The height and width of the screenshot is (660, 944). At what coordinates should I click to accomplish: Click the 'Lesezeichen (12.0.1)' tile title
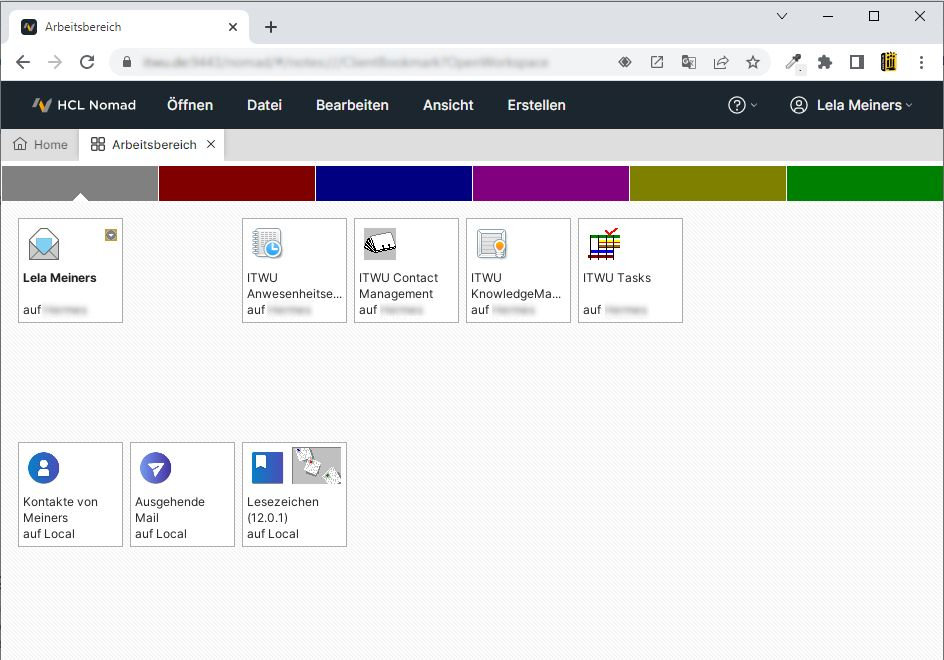click(x=283, y=510)
